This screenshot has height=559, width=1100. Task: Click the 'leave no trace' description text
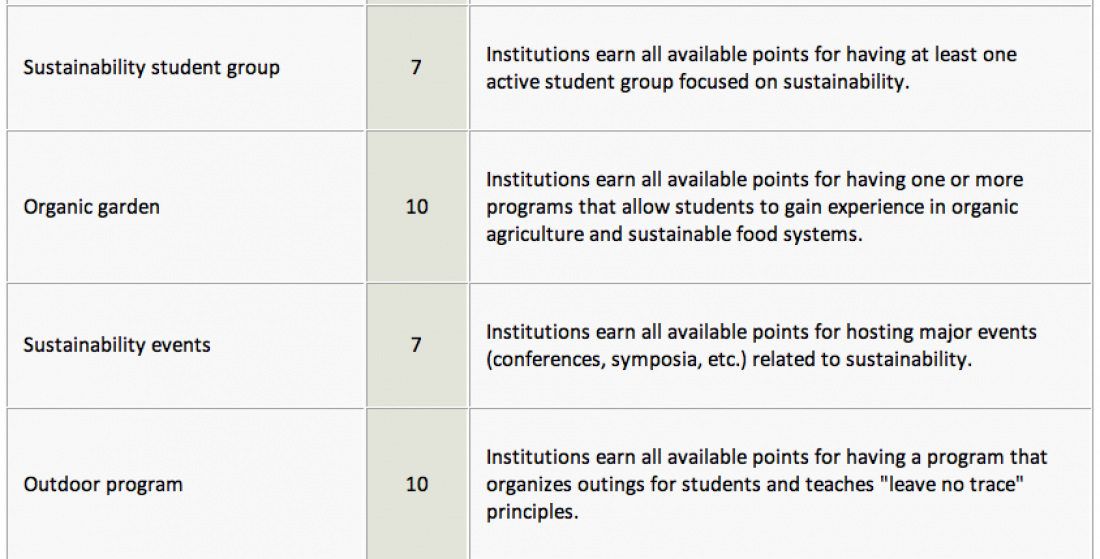(766, 484)
